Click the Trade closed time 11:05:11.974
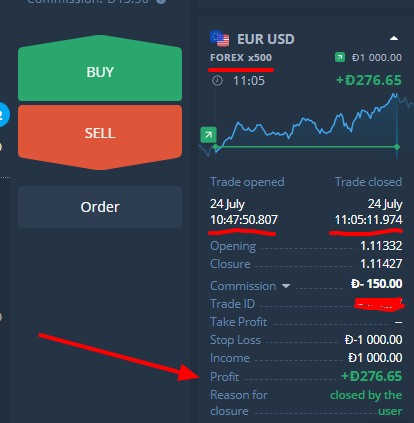This screenshot has height=423, width=414. click(x=368, y=220)
